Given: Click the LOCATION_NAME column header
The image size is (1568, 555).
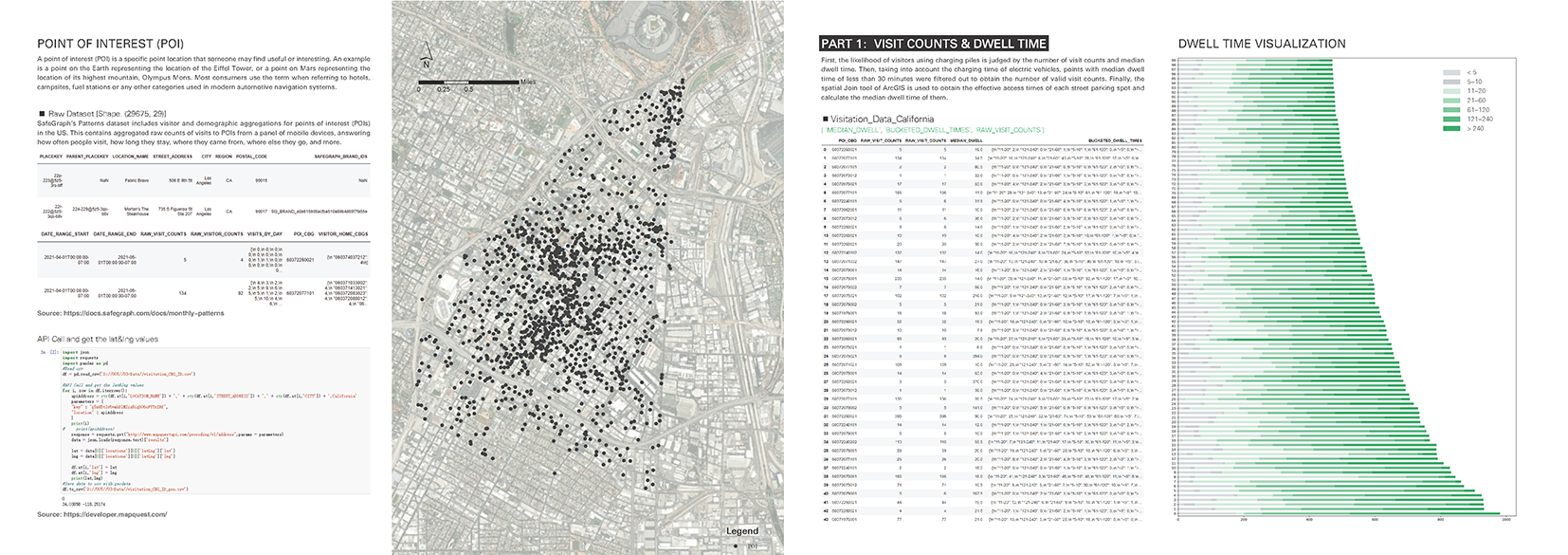Looking at the screenshot, I should coord(130,157).
